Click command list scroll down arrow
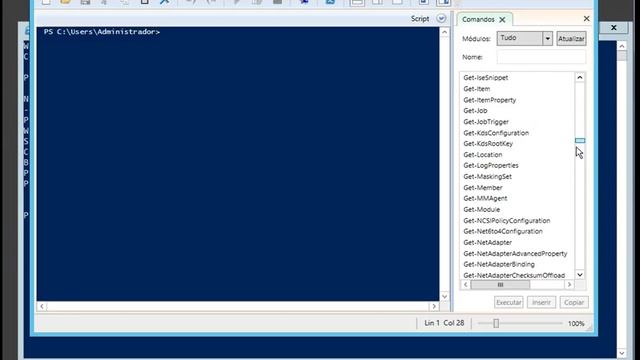This screenshot has width=640, height=360. click(580, 275)
